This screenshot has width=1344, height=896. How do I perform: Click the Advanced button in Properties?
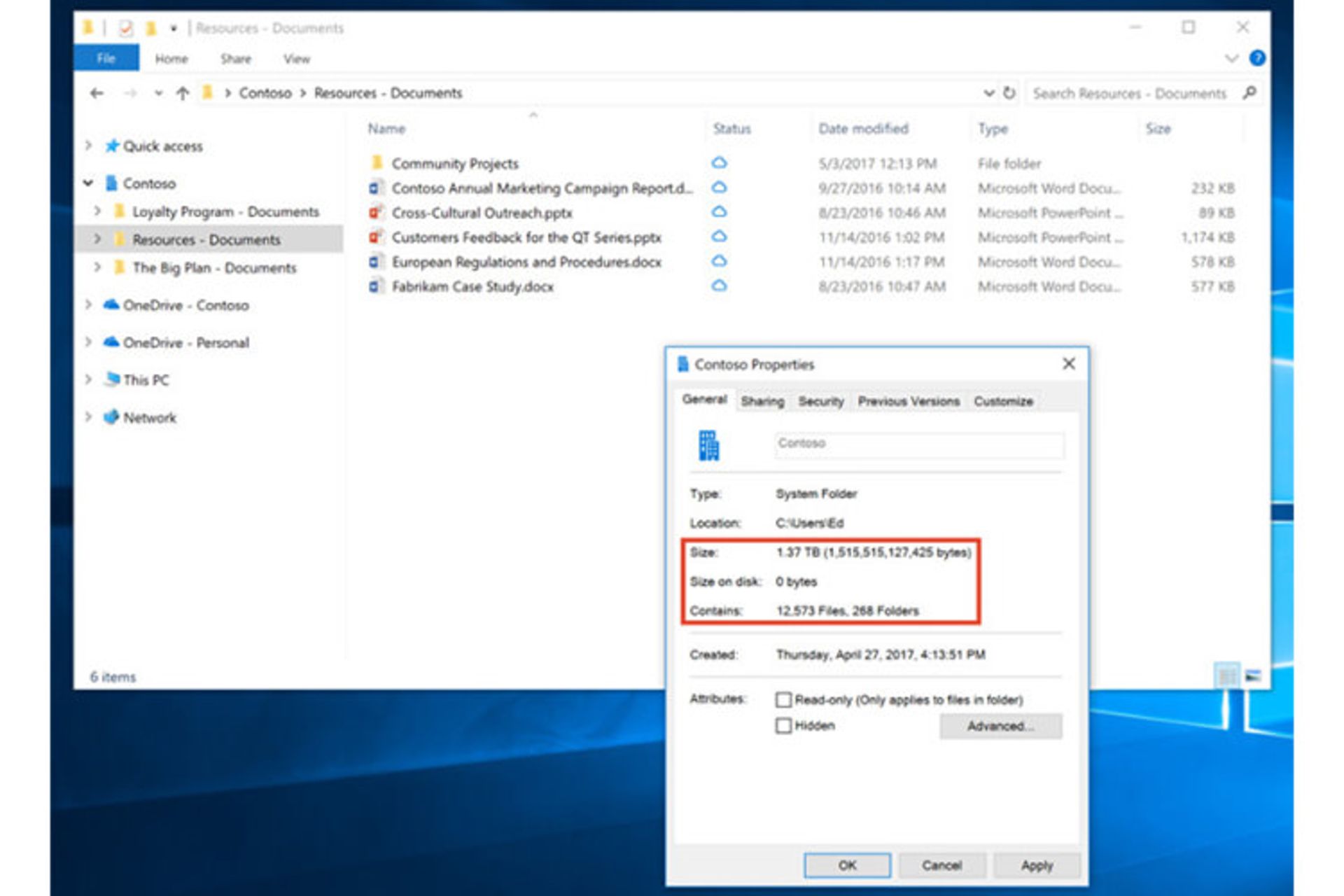tap(1000, 726)
